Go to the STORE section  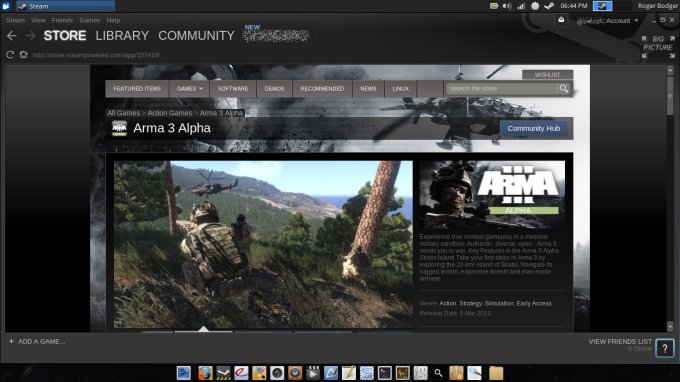65,36
